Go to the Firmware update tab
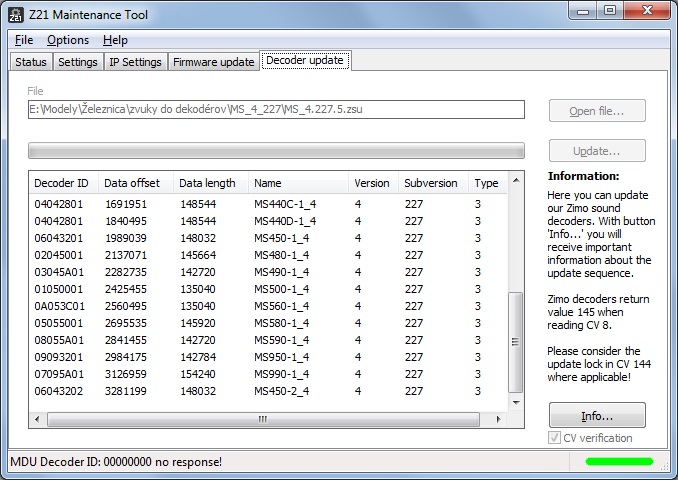This screenshot has height=480, width=678. click(213, 62)
